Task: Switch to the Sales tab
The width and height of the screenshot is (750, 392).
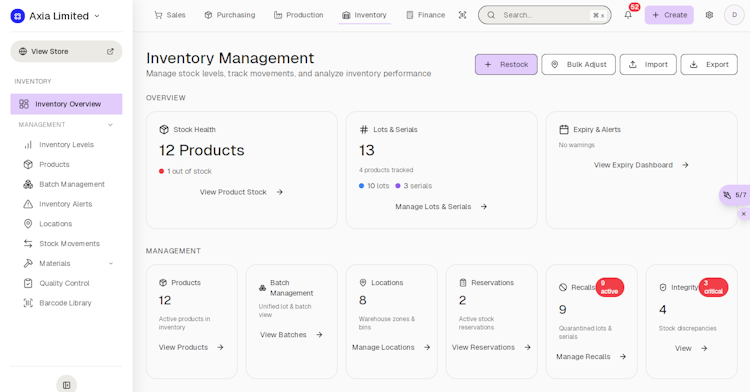Action: pos(170,15)
